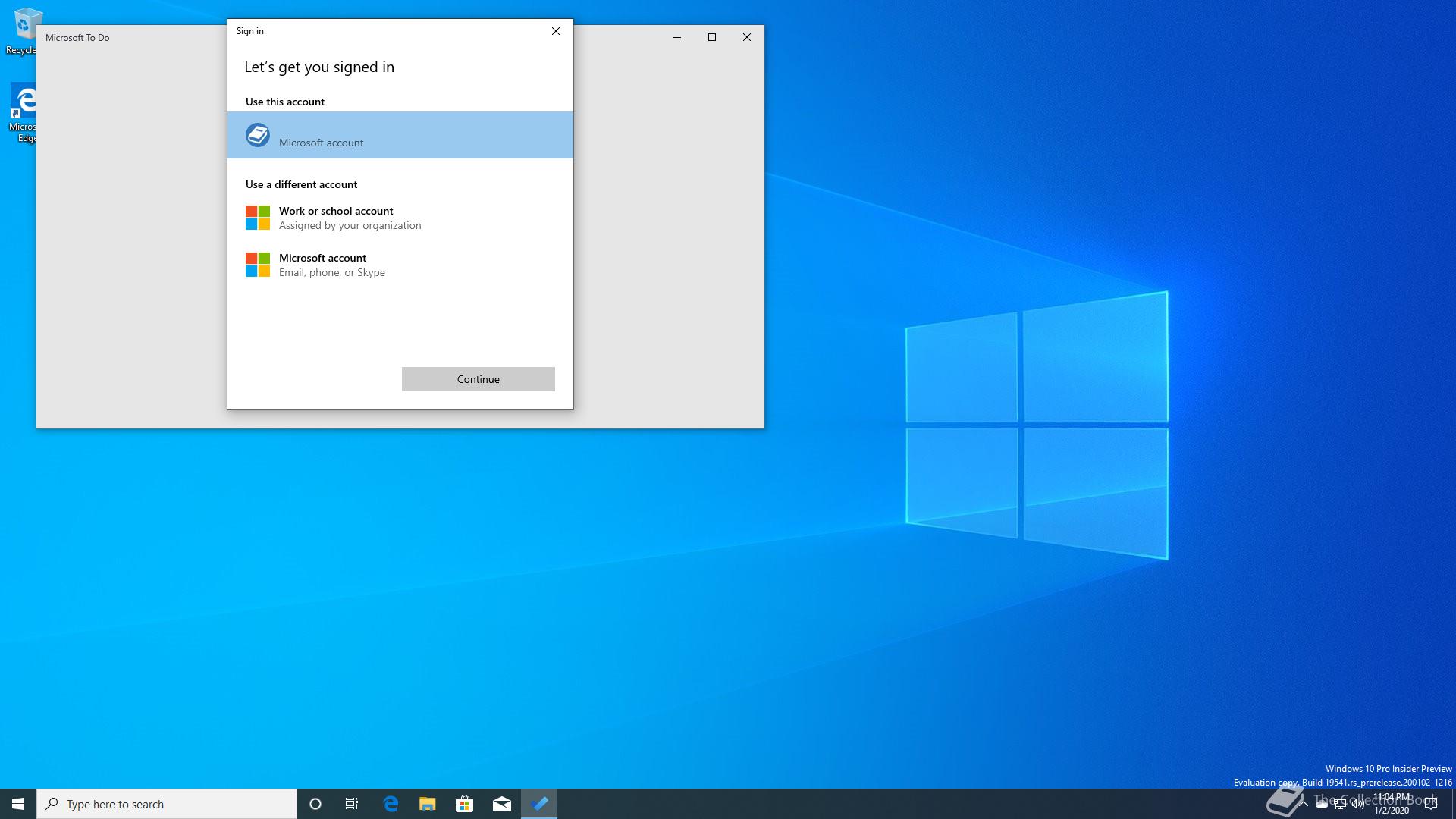This screenshot has height=819, width=1456.
Task: Launch Microsoft Edge from the taskbar
Action: [391, 804]
